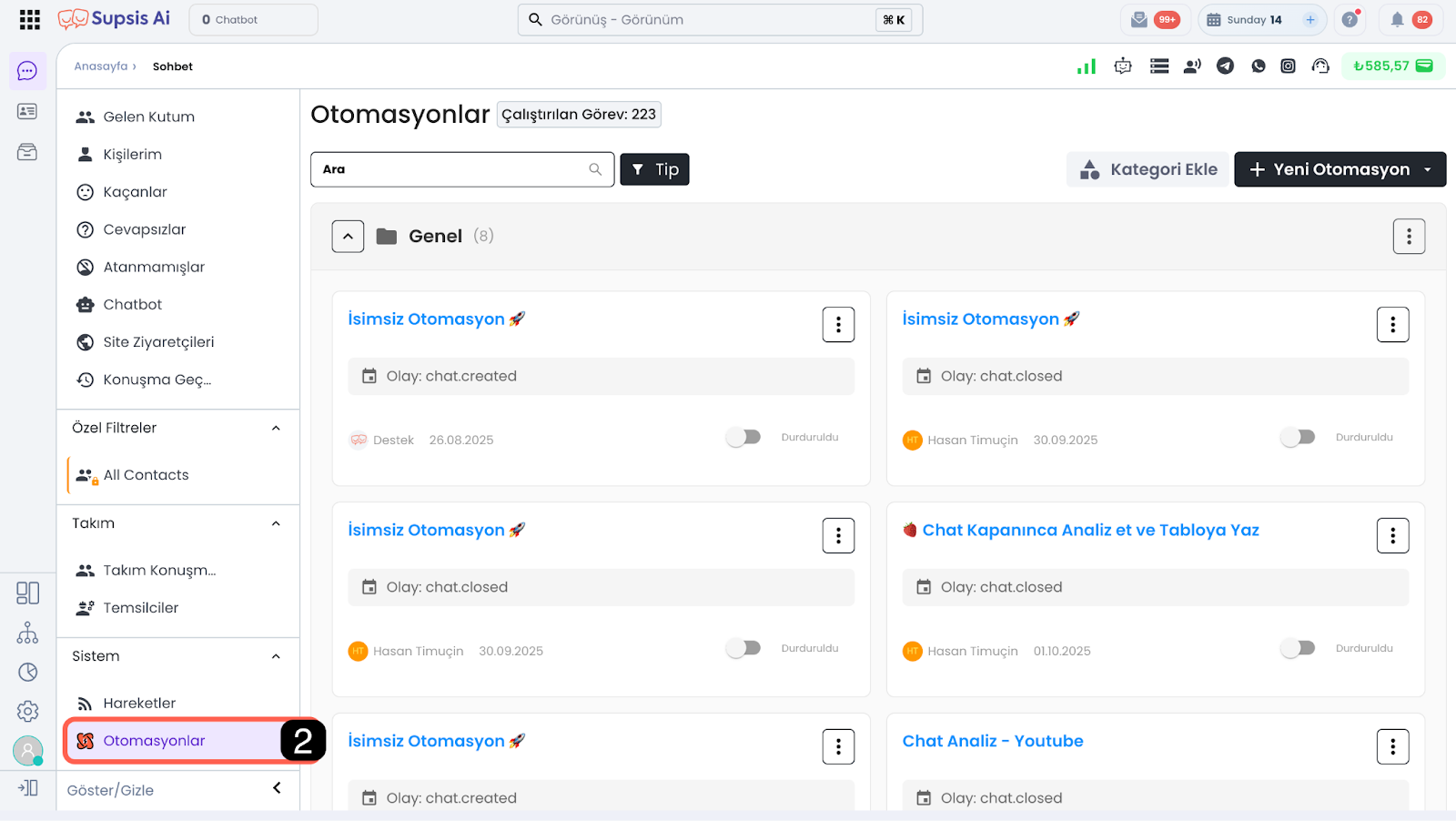Click the Instagram channel icon
Image resolution: width=1456 pixels, height=821 pixels.
tap(1288, 66)
